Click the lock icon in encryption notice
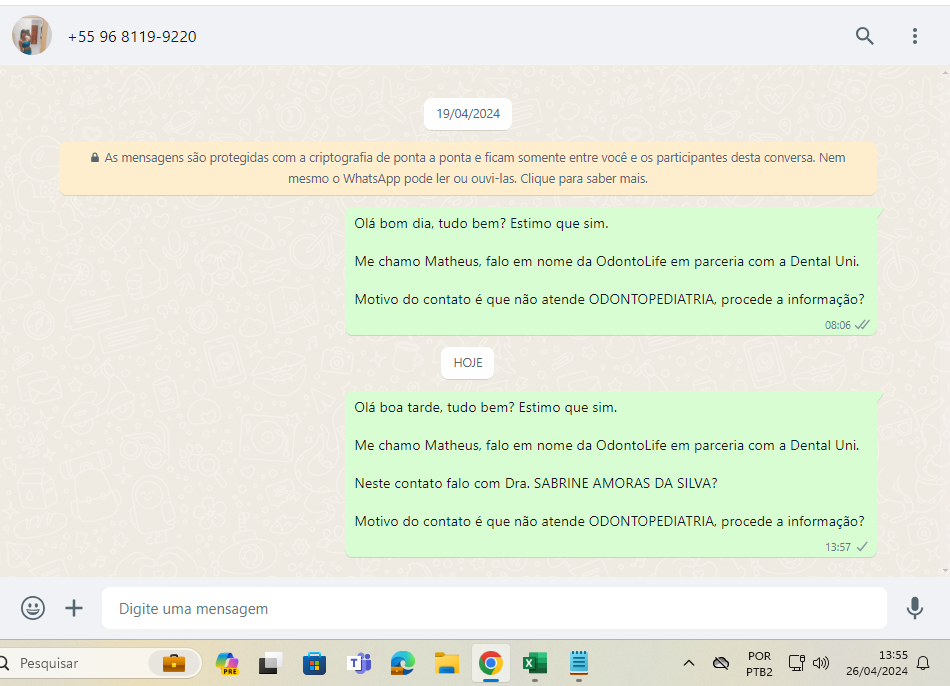The height and width of the screenshot is (686, 950). (x=95, y=158)
